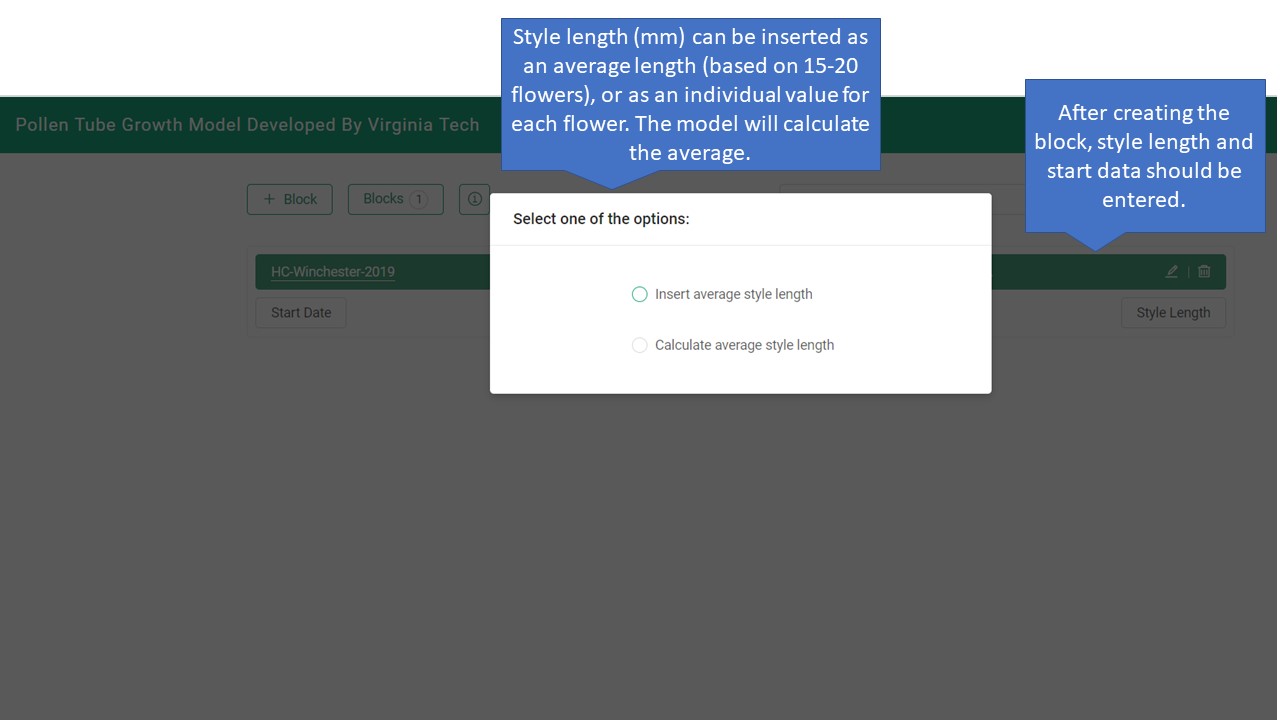Click the plus icon to add Block
The width and height of the screenshot is (1280, 720).
coord(268,199)
